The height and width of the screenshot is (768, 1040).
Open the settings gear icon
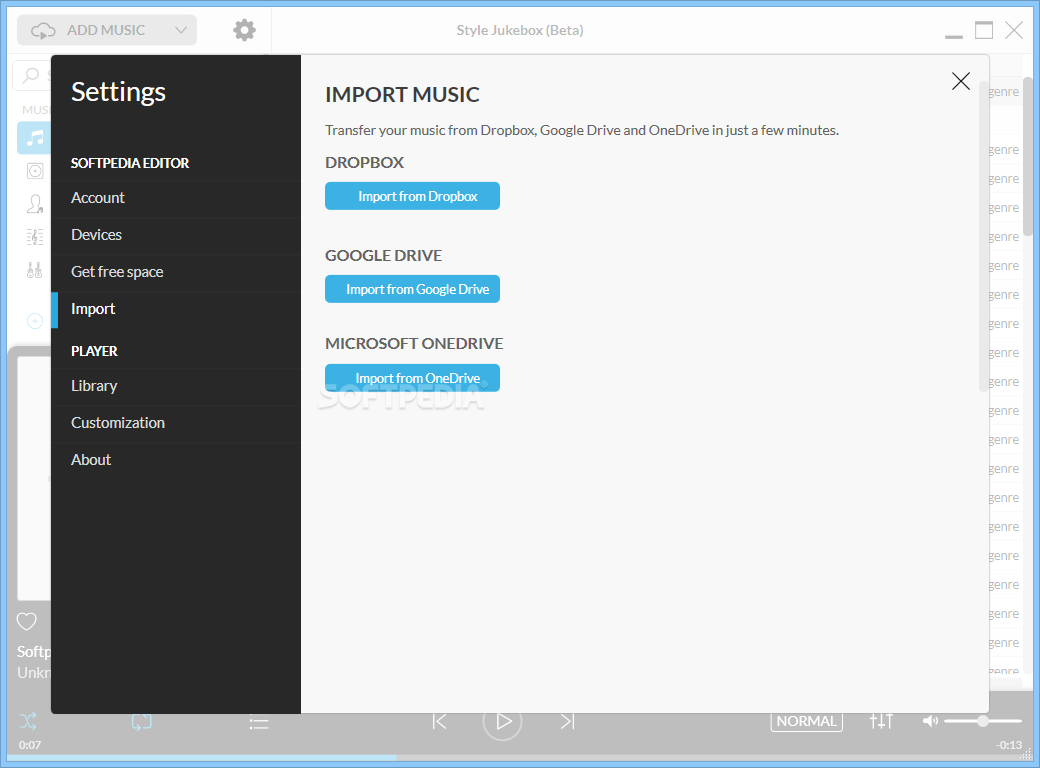pos(244,30)
